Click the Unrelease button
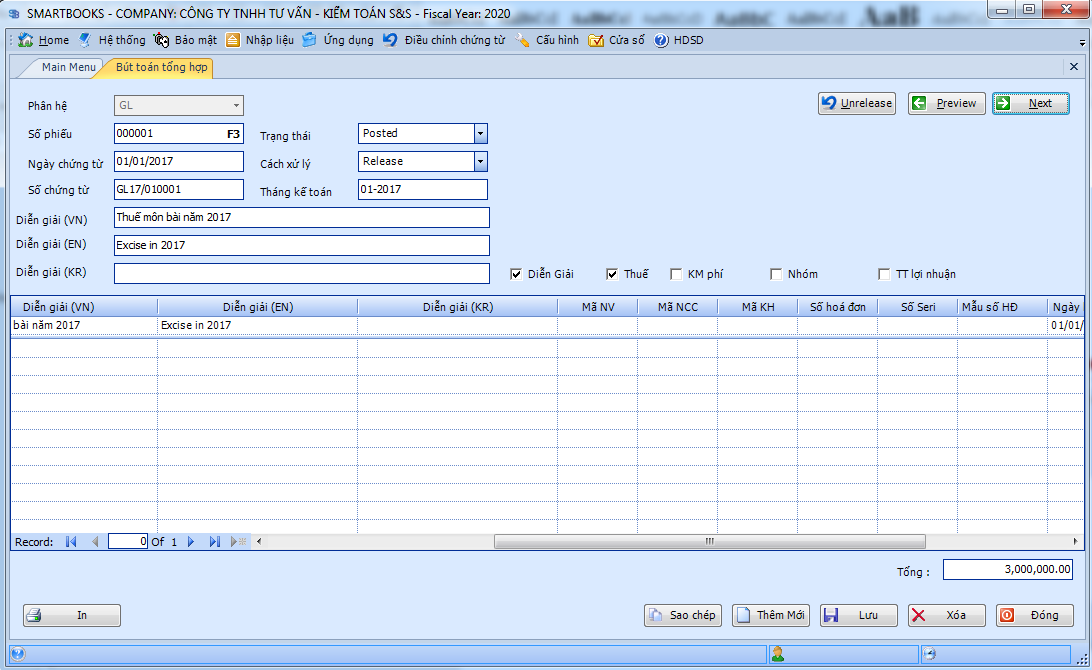Image resolution: width=1092 pixels, height=670 pixels. (857, 103)
